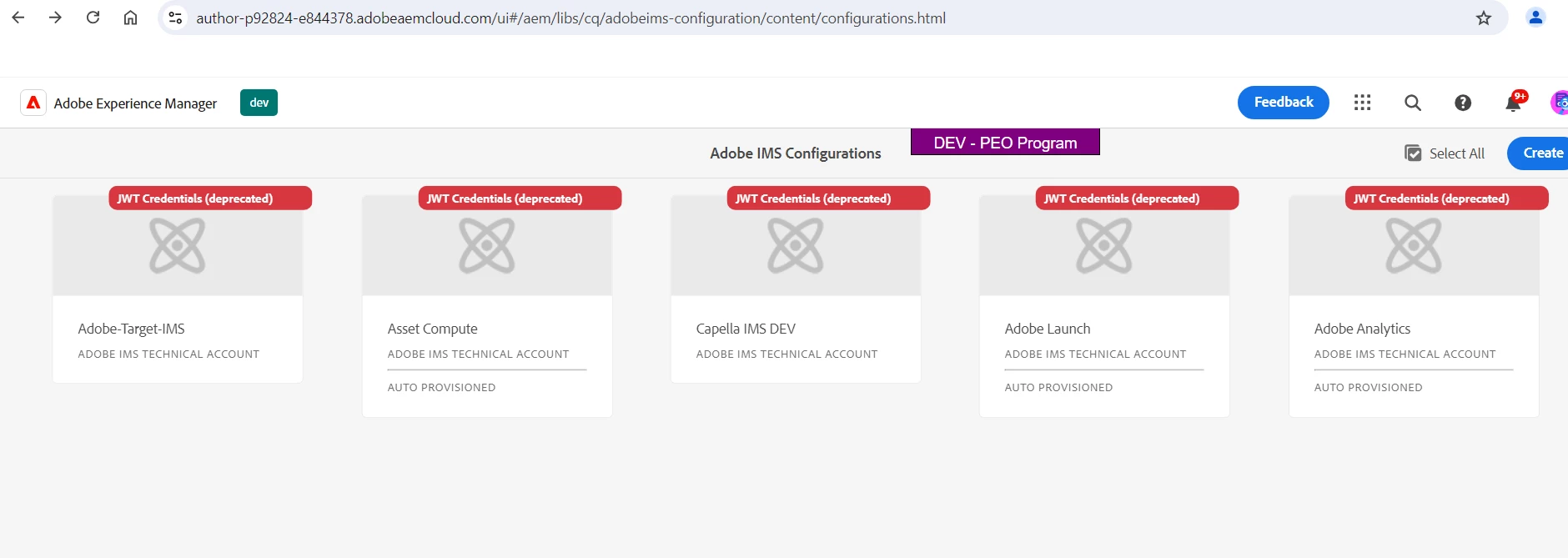Click JWT Credentials badge on Adobe Launch
Screen dimensions: 1568x558
click(1137, 199)
